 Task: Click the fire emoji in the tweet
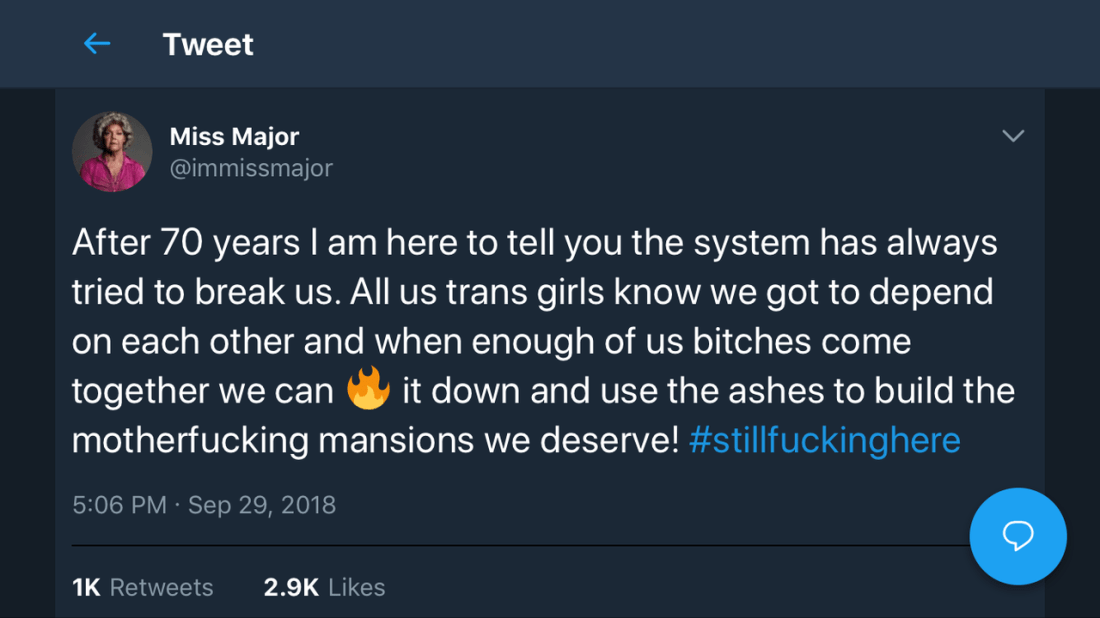point(368,390)
